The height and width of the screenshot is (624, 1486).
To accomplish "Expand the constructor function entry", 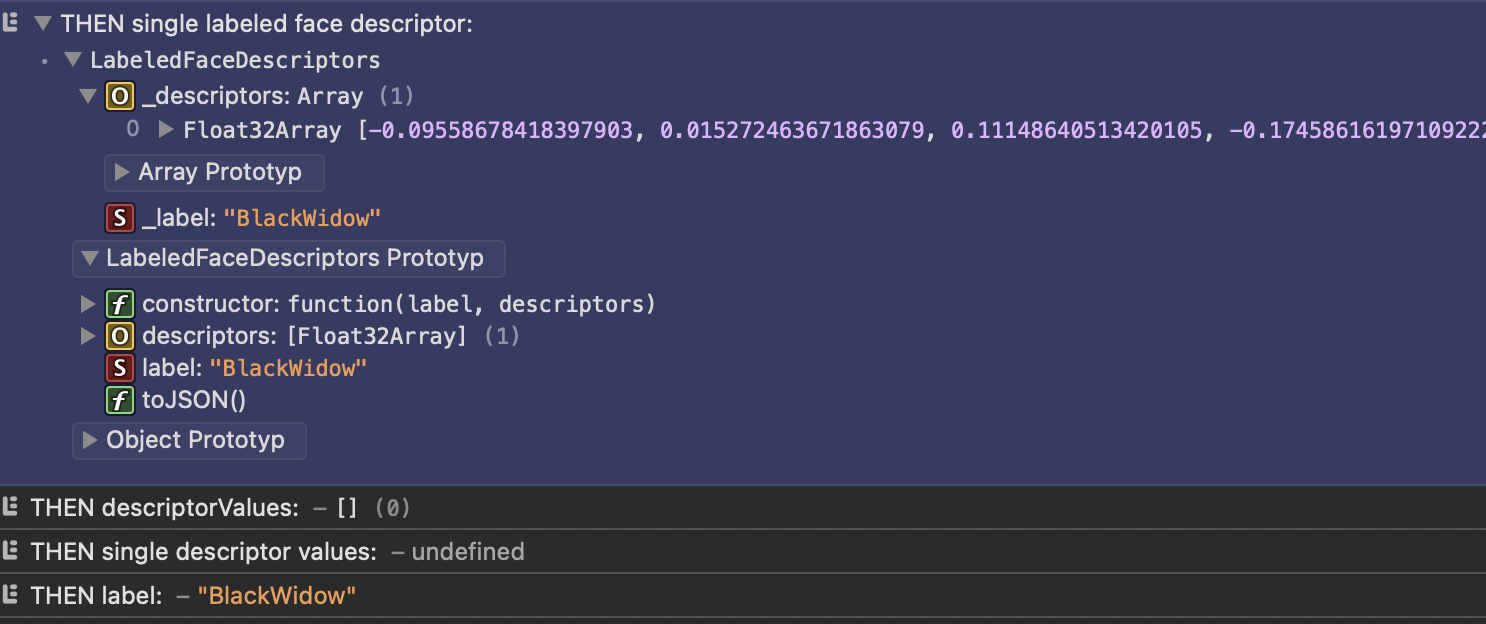I will click(x=88, y=303).
